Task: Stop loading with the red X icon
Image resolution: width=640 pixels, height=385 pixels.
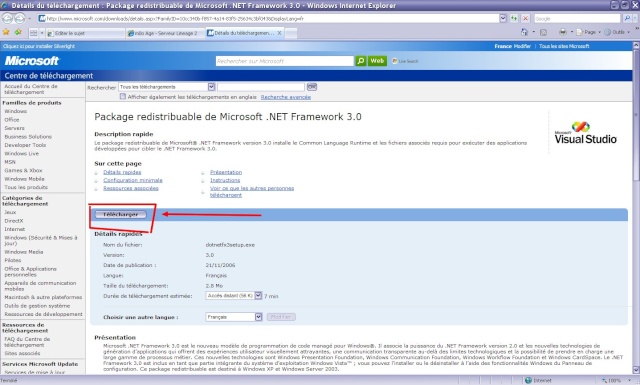Action: [x=525, y=18]
